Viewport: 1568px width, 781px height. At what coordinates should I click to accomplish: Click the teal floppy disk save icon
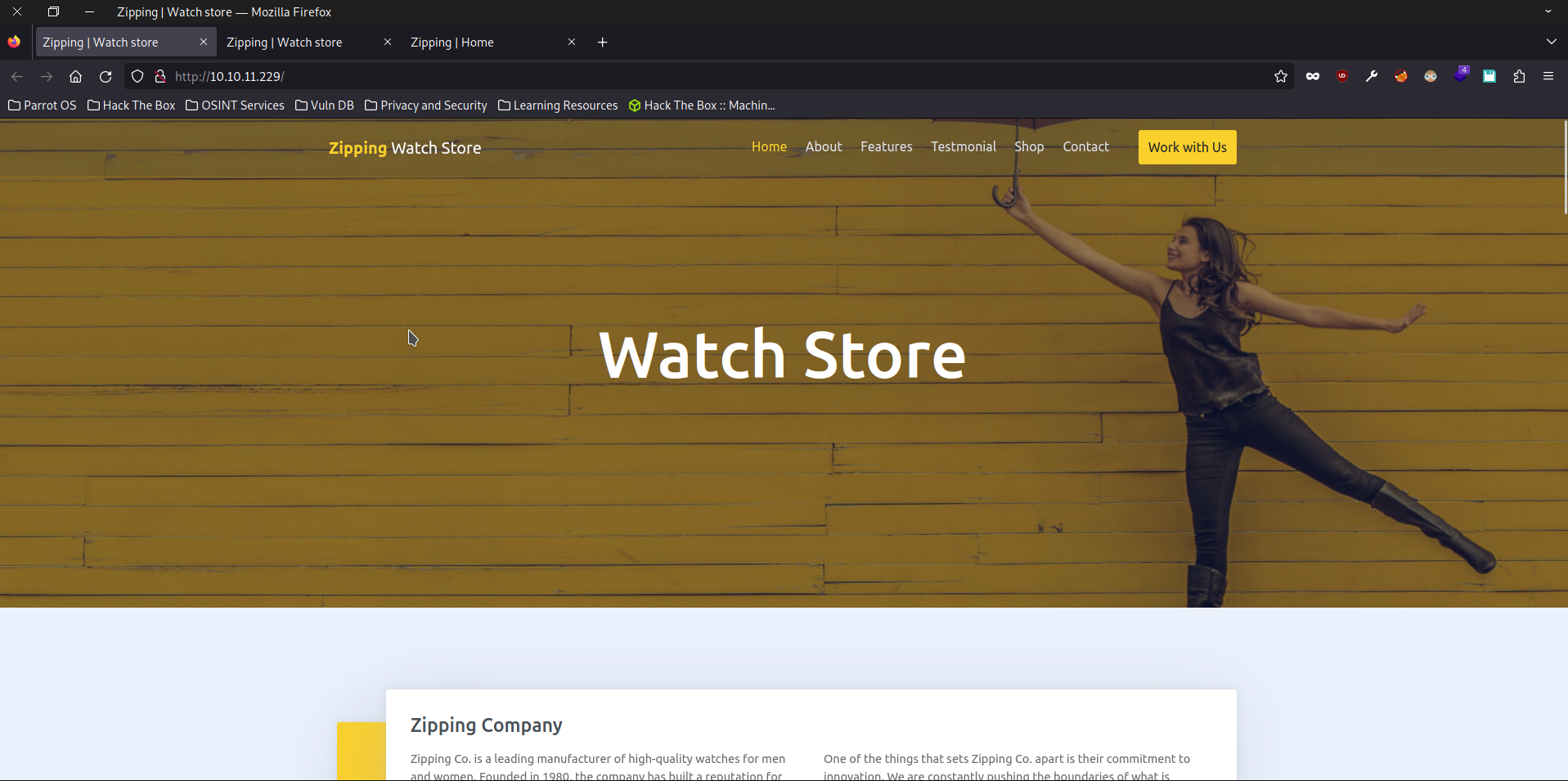click(1489, 76)
